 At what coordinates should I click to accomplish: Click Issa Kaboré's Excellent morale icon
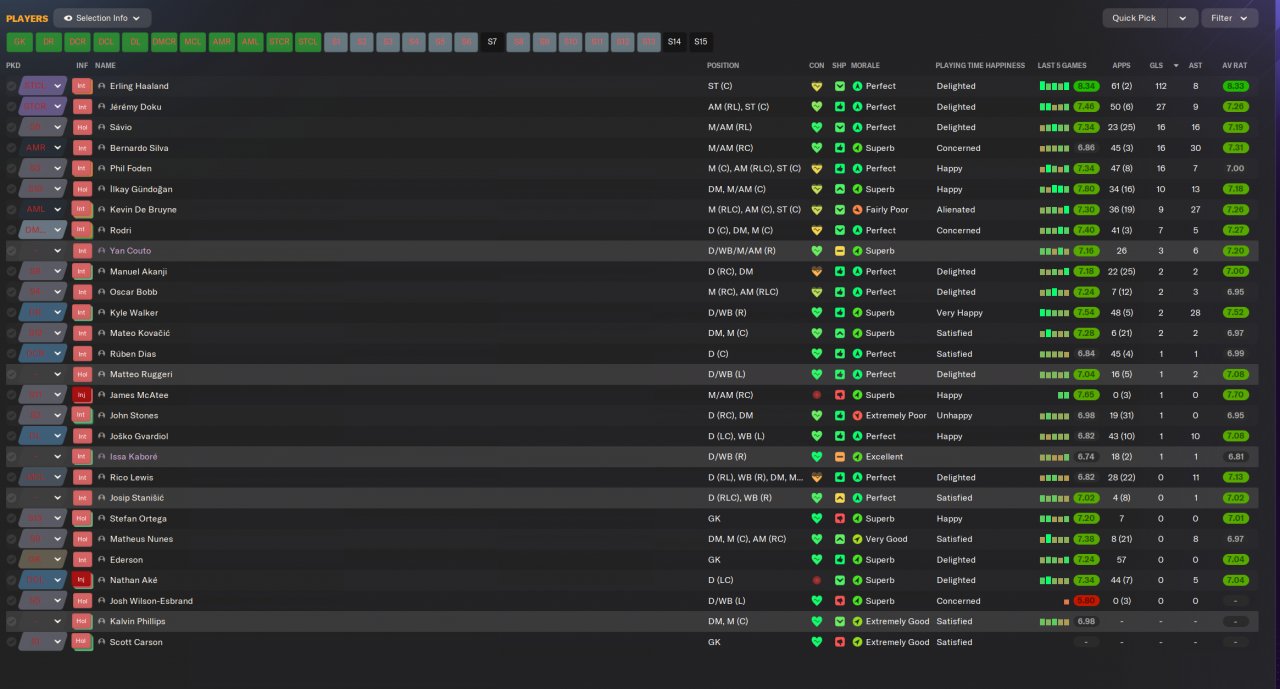pos(857,457)
